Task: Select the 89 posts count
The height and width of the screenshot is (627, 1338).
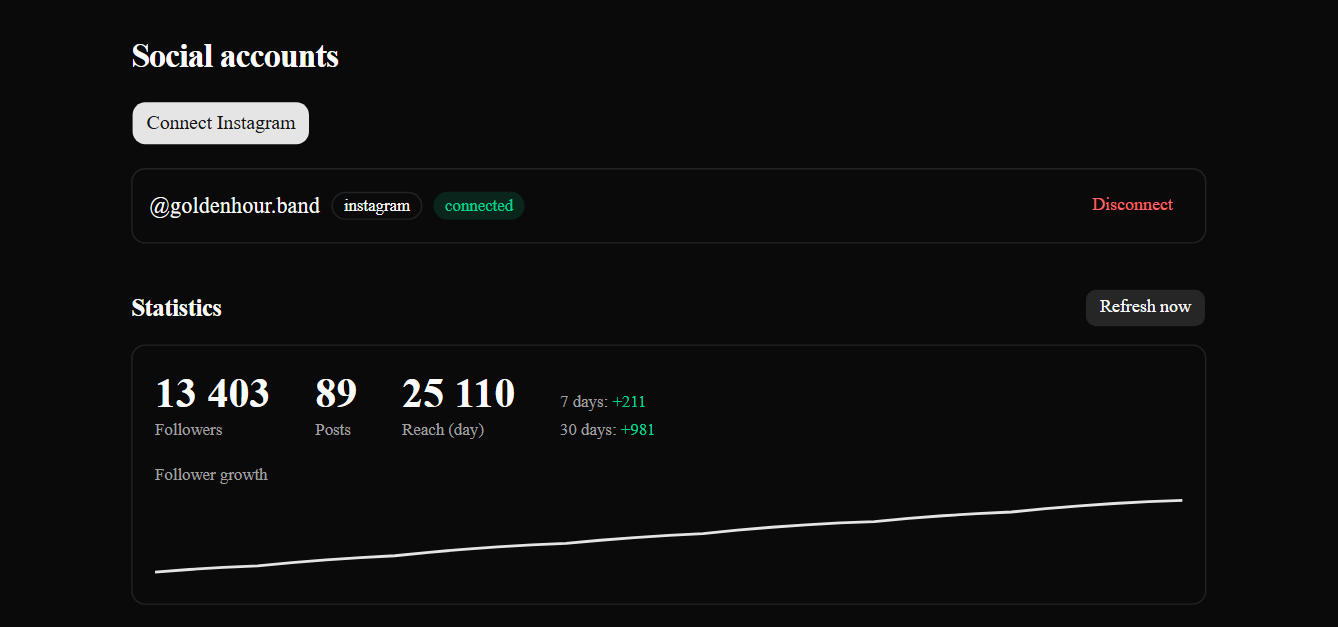Action: [x=336, y=394]
